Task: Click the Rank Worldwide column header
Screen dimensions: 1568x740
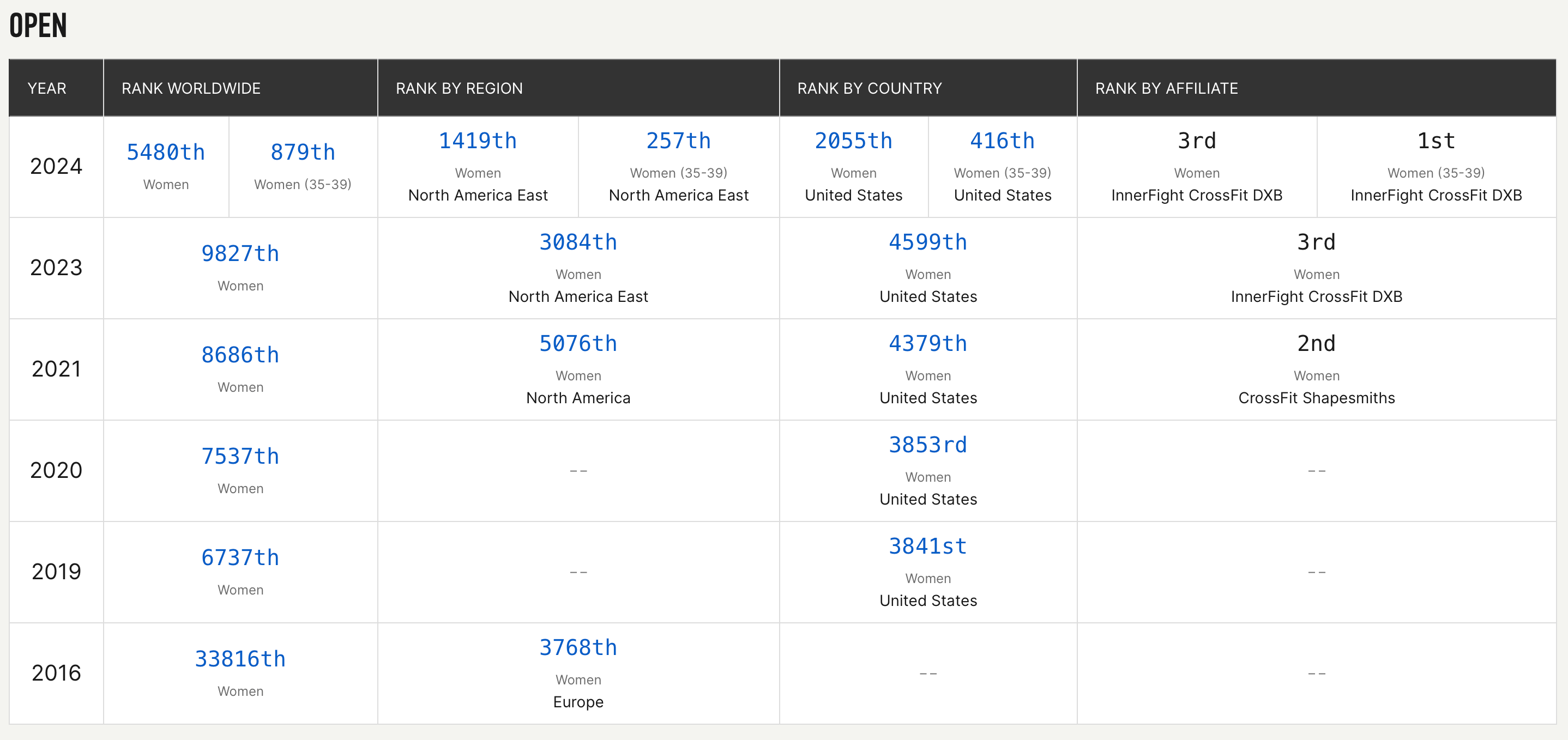Action: (x=191, y=88)
